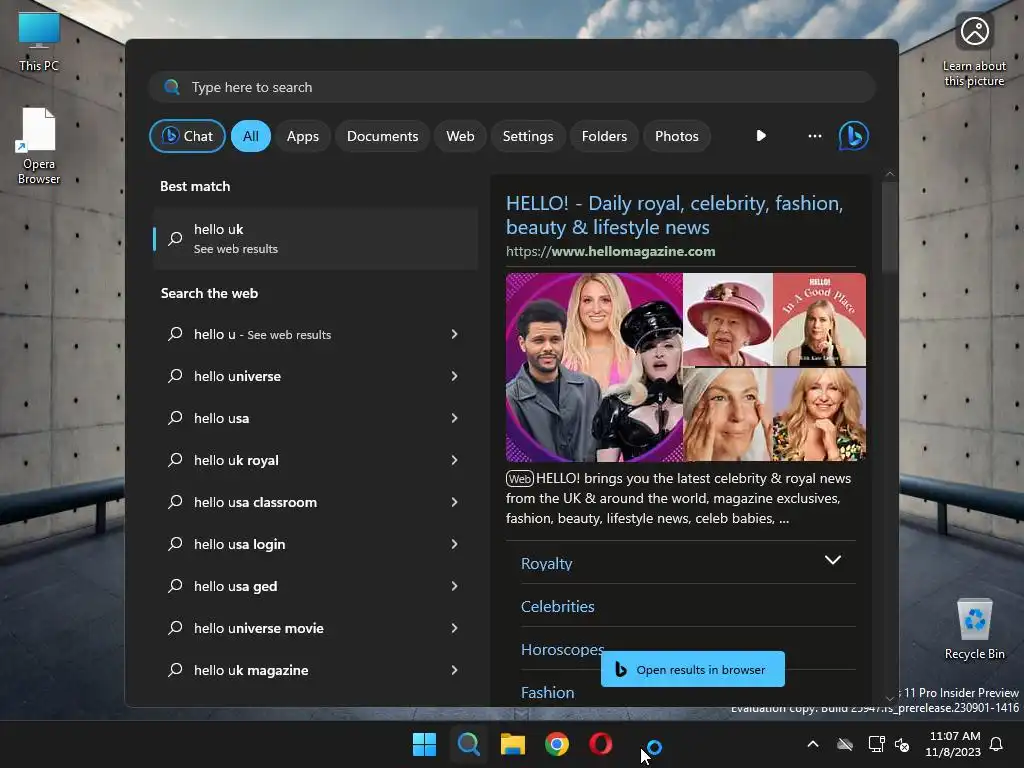
Task: Select the This PC desktop icon
Action: tap(39, 42)
